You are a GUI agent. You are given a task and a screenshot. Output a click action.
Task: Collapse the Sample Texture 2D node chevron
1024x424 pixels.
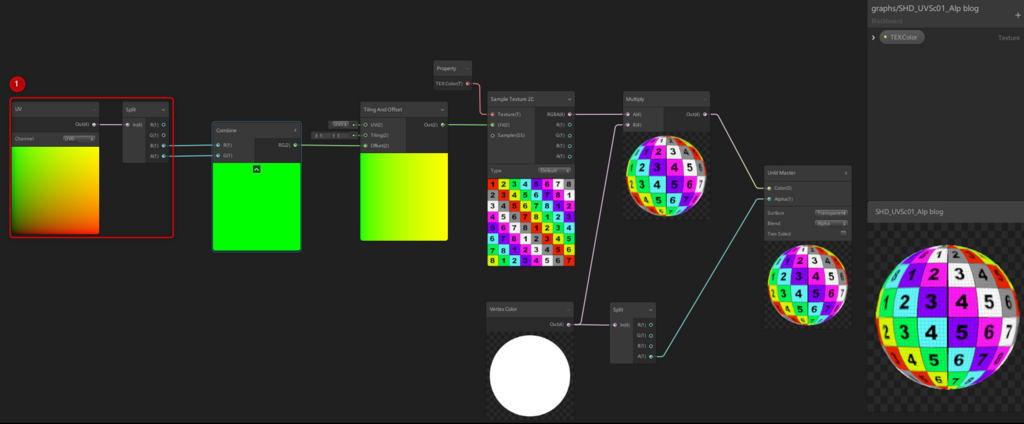point(569,99)
